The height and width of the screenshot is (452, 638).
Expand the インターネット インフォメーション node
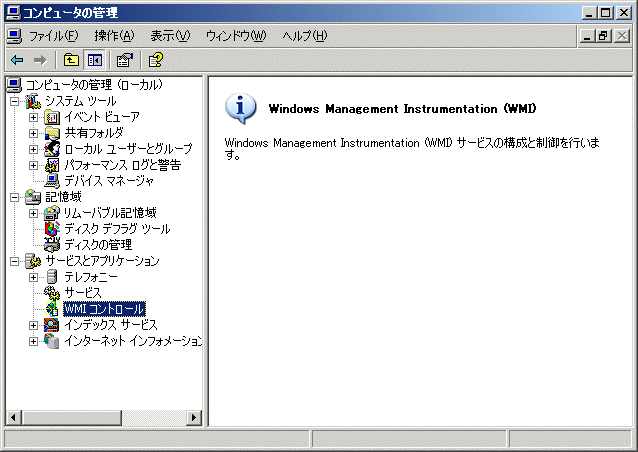click(x=33, y=341)
